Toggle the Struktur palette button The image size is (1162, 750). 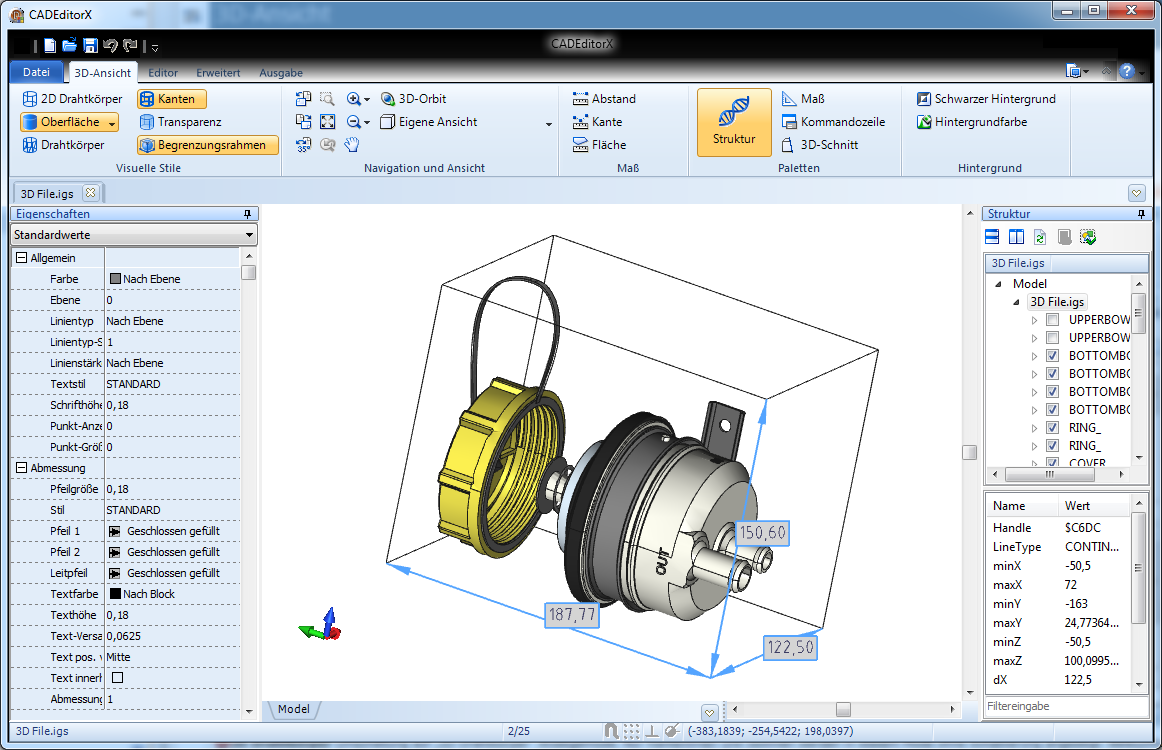coord(734,122)
